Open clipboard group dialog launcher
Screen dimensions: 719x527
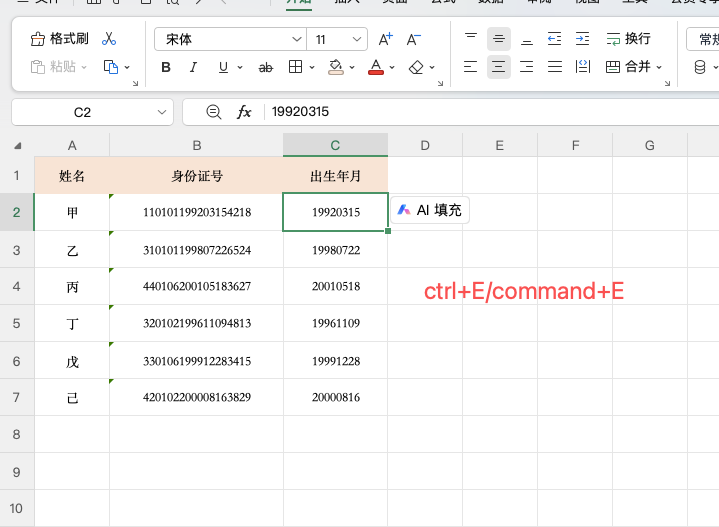(x=135, y=83)
